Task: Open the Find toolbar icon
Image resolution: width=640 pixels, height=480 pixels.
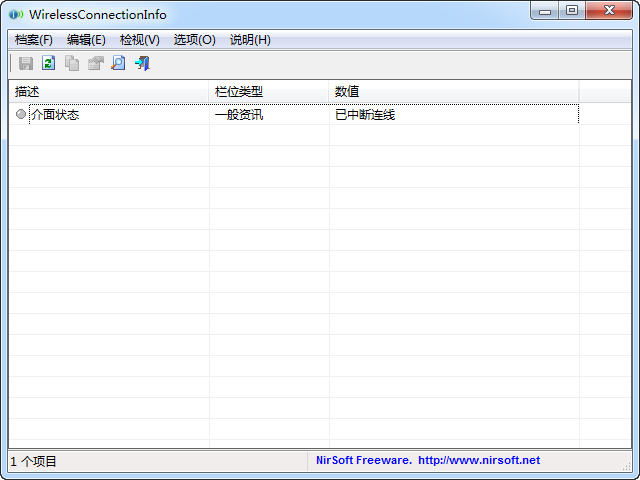Action: [x=119, y=63]
